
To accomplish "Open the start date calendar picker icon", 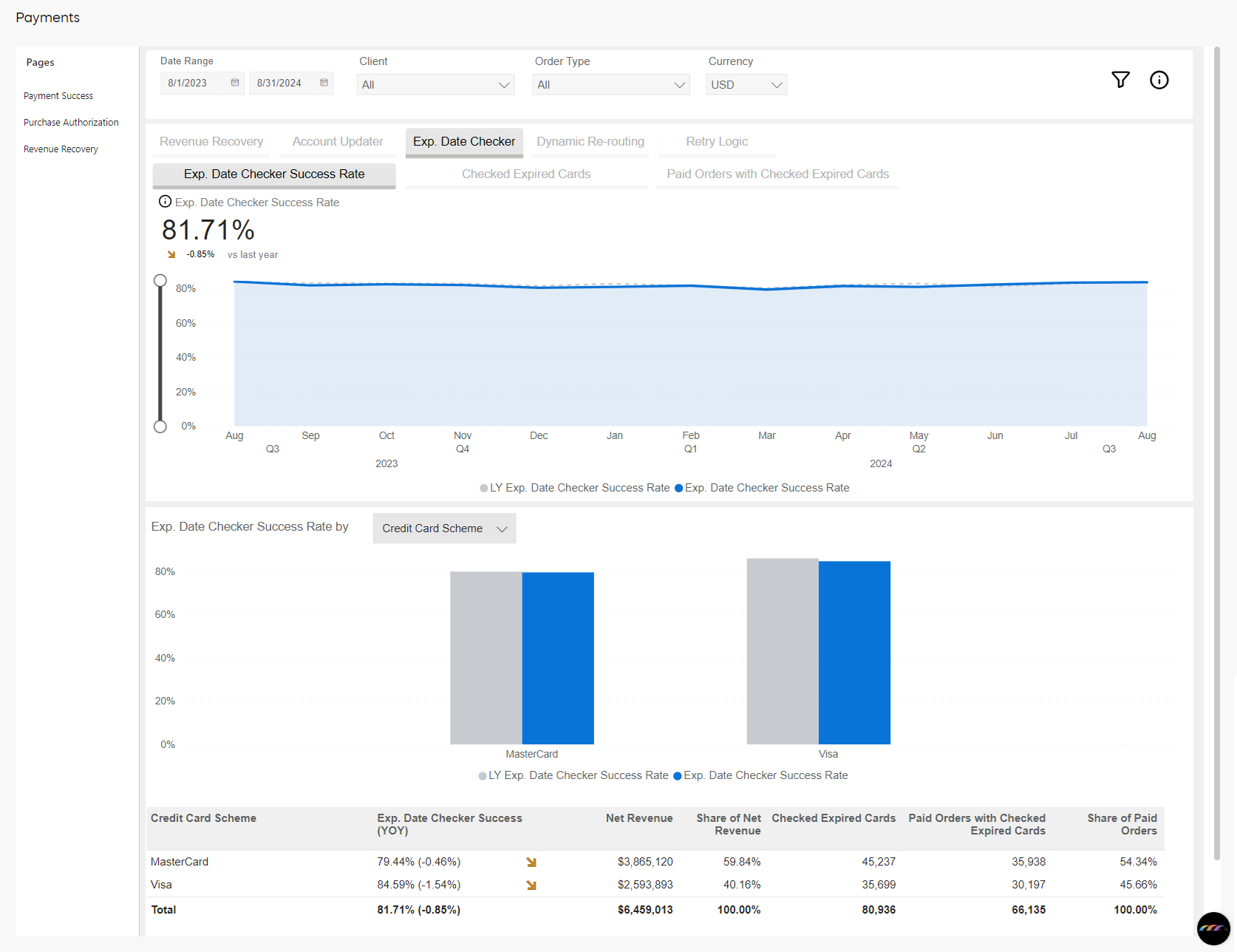I will (x=235, y=83).
